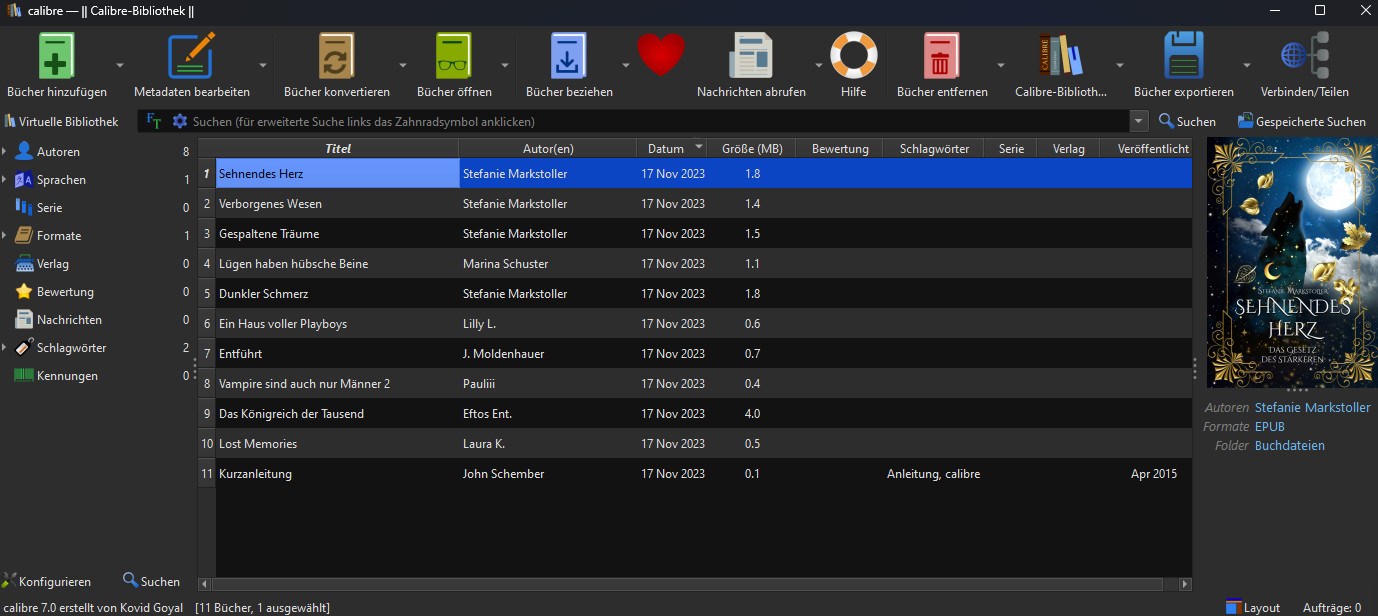Click the Buchdateien folder link

1290,446
